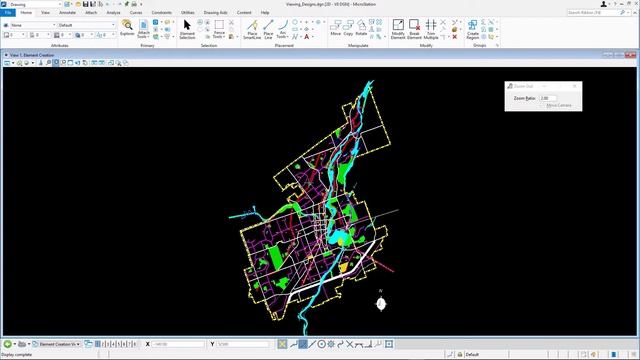Select the Place Line tool
Image resolution: width=640 pixels, height=360 pixels.
pyautogui.click(x=268, y=29)
